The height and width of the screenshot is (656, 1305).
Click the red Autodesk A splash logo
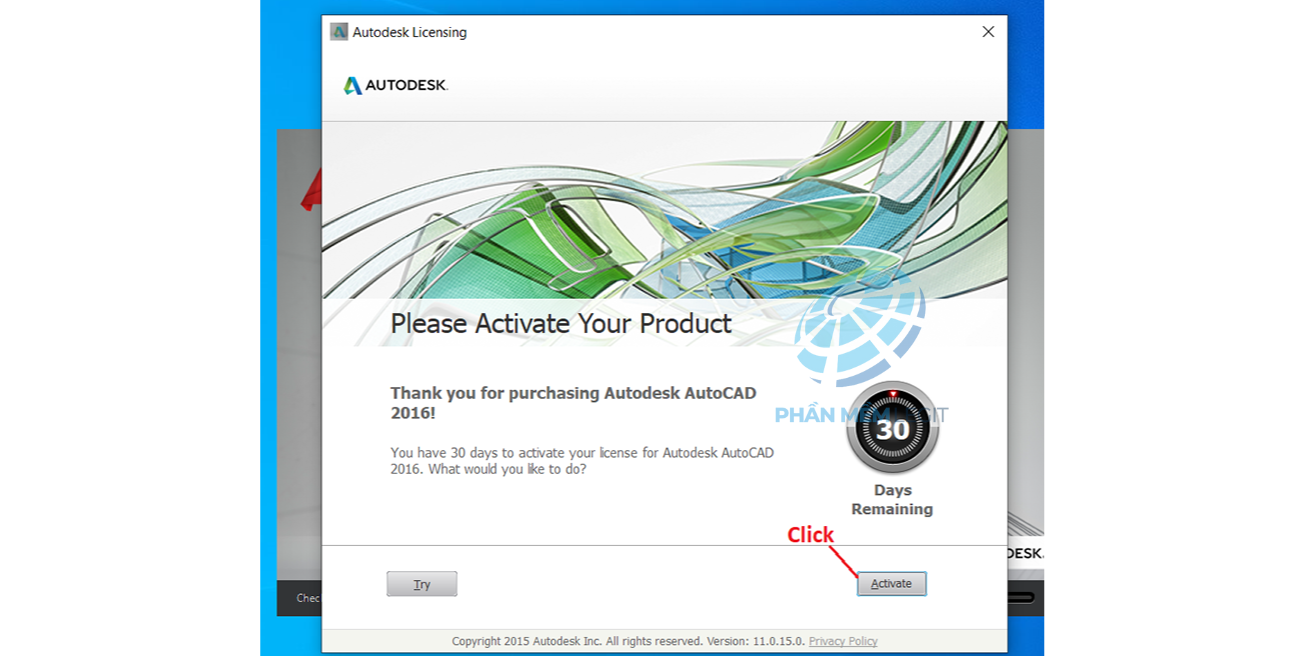(311, 190)
